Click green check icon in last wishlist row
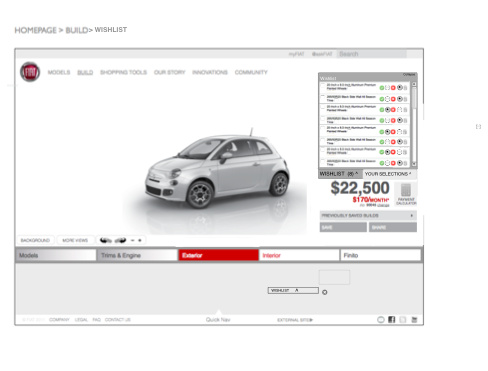 point(382,163)
